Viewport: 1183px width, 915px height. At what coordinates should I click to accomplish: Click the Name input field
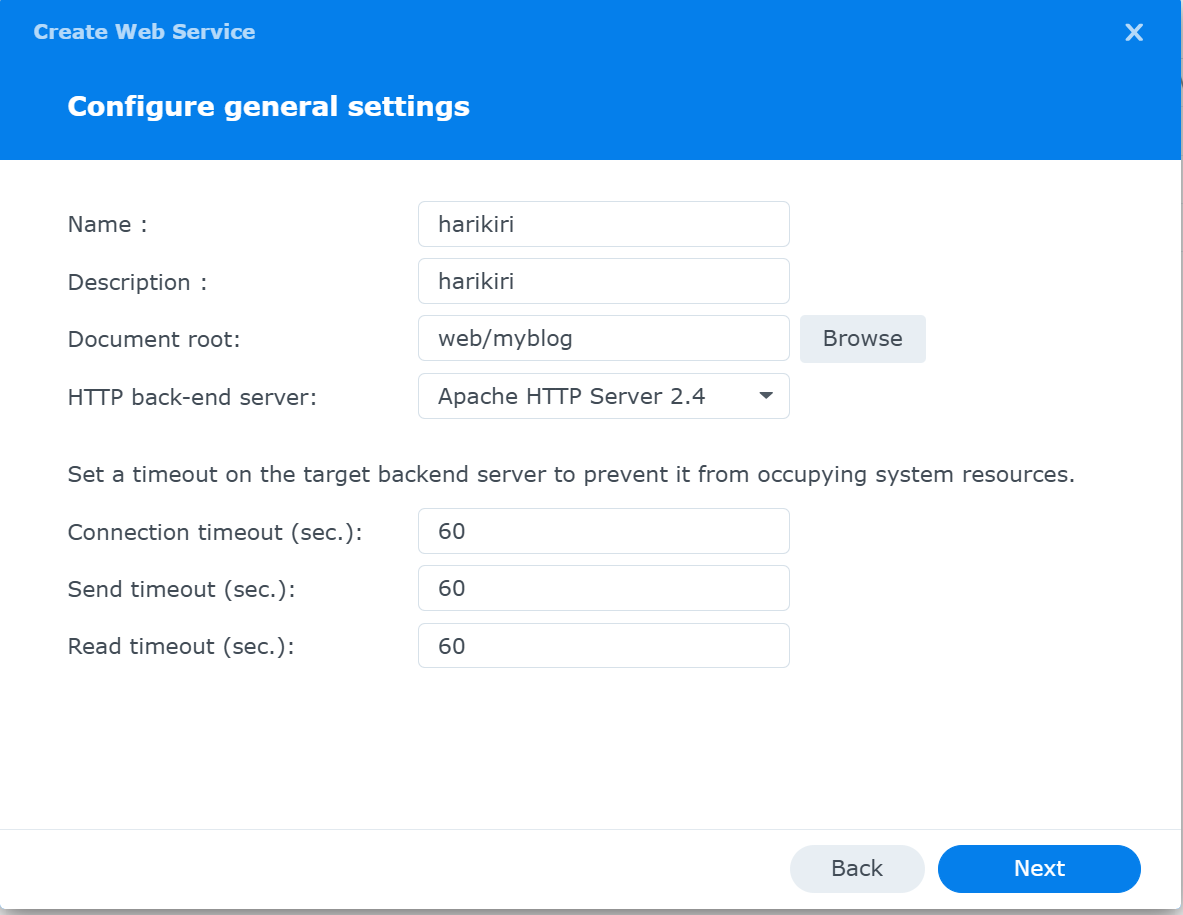coord(604,224)
